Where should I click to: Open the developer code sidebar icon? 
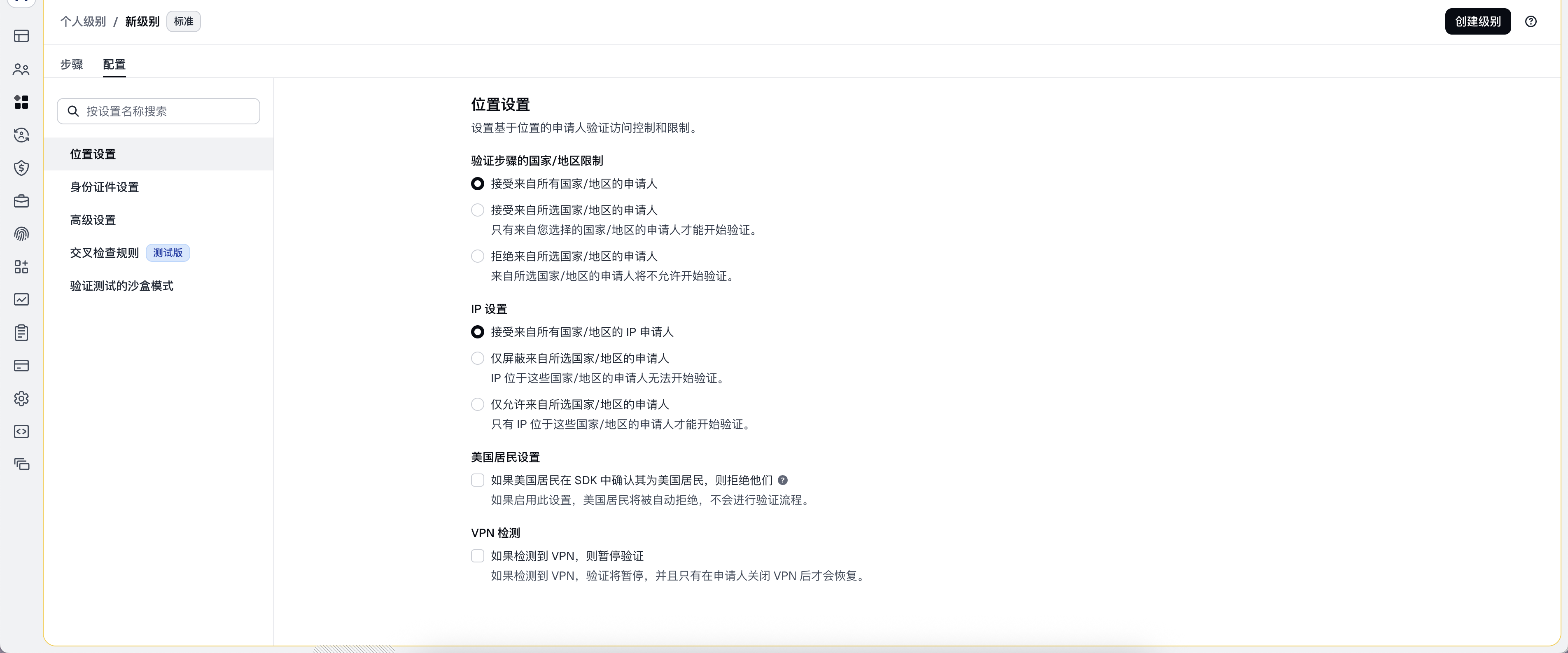click(21, 431)
